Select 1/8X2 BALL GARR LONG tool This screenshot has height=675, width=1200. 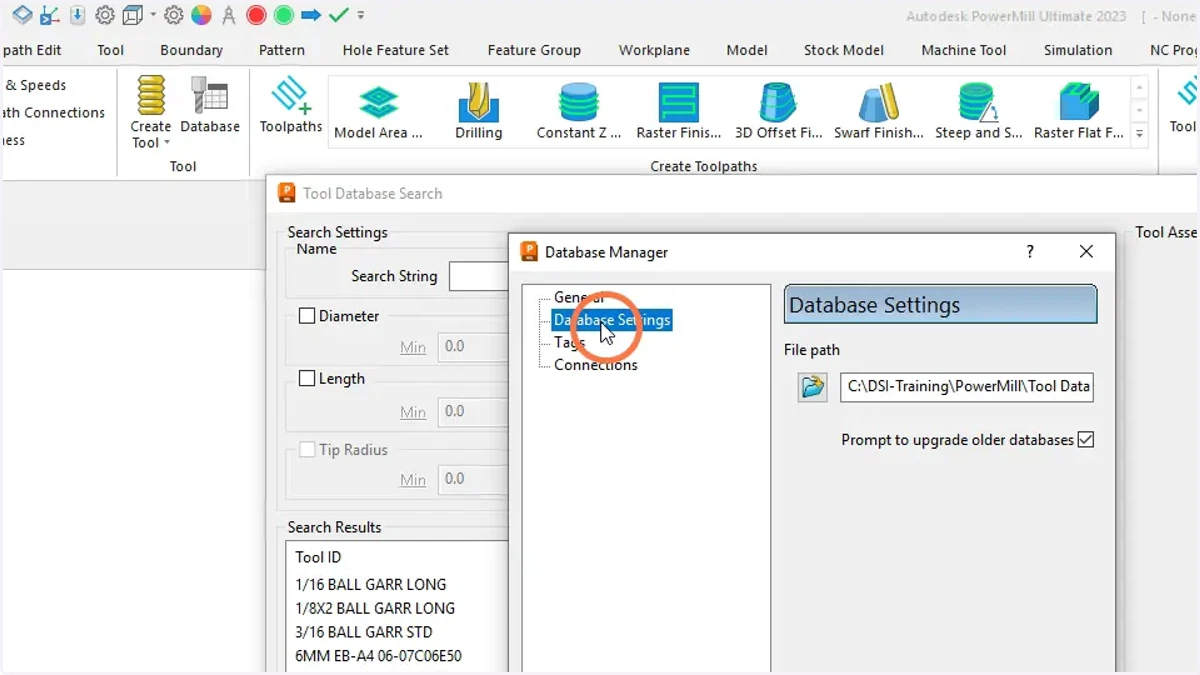pos(375,608)
